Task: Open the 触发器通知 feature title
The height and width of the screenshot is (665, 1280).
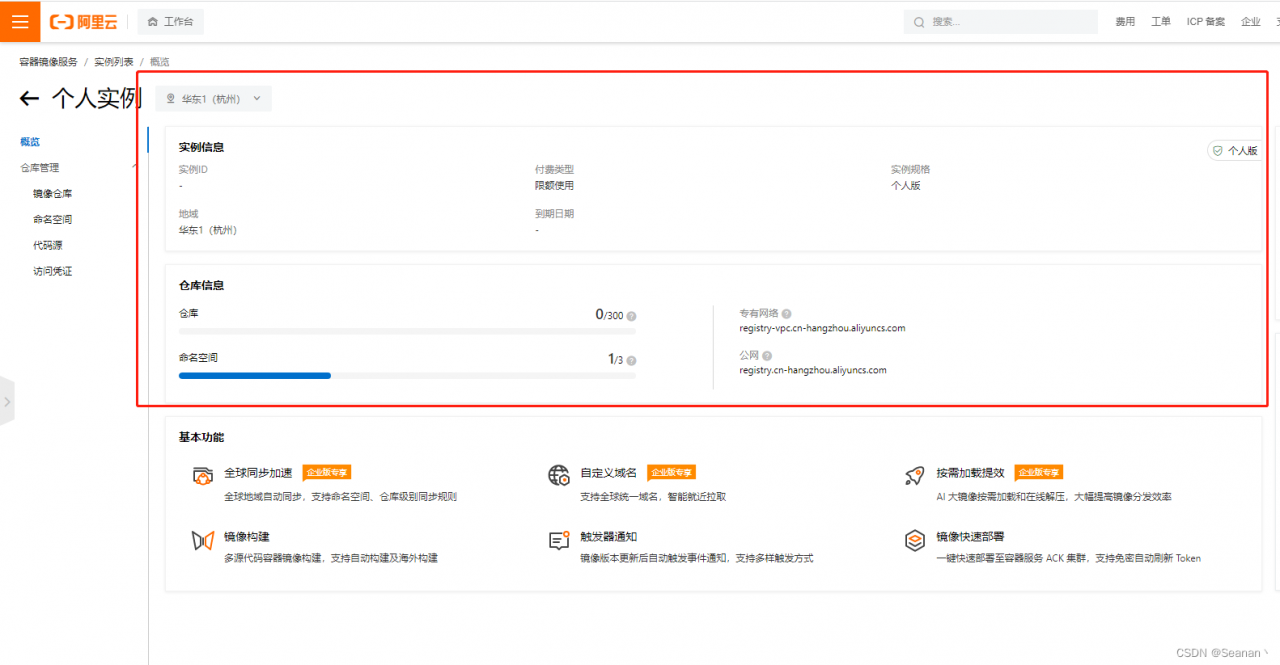Action: tap(608, 537)
